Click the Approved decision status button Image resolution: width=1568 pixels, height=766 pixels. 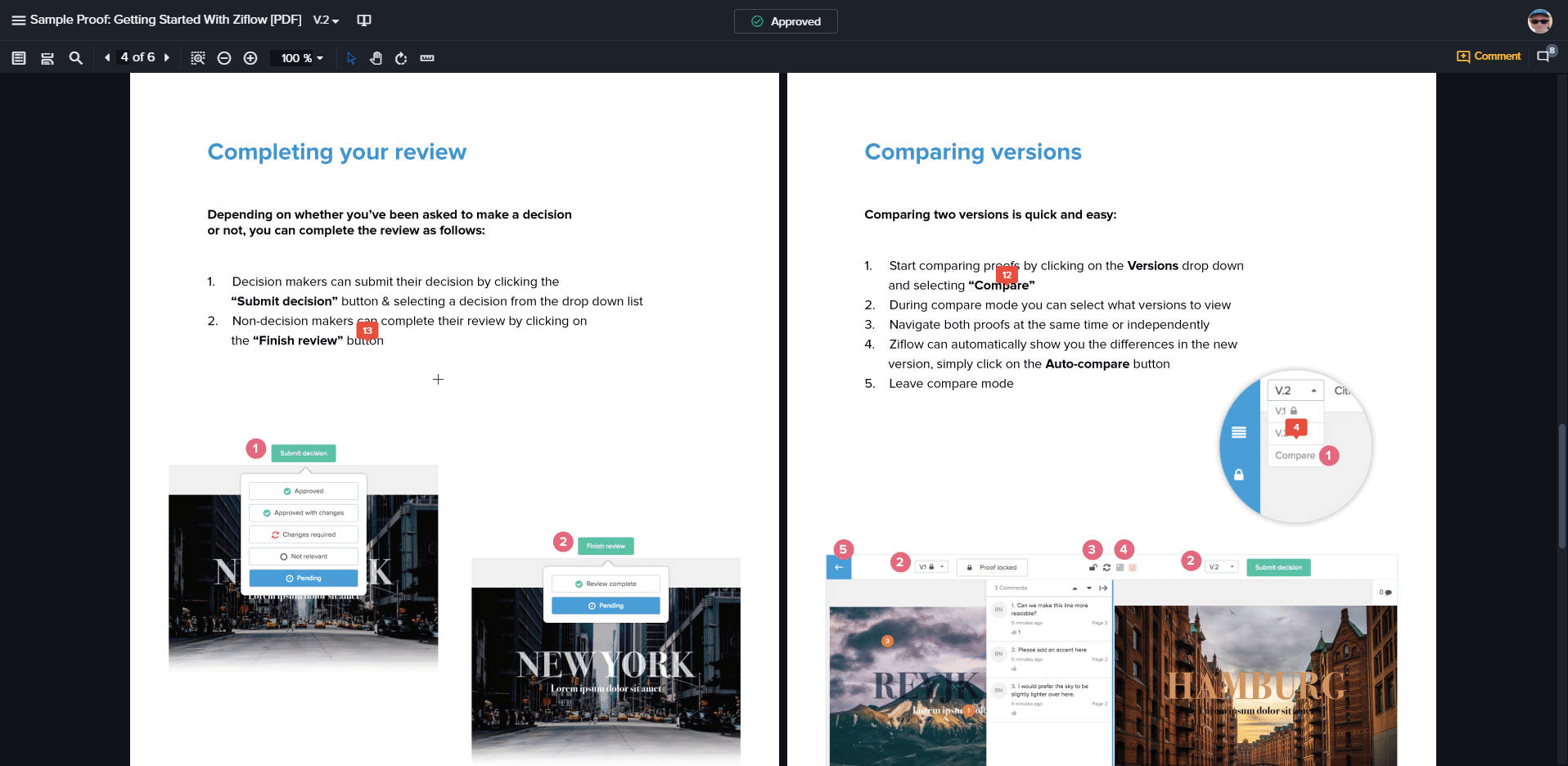click(786, 21)
